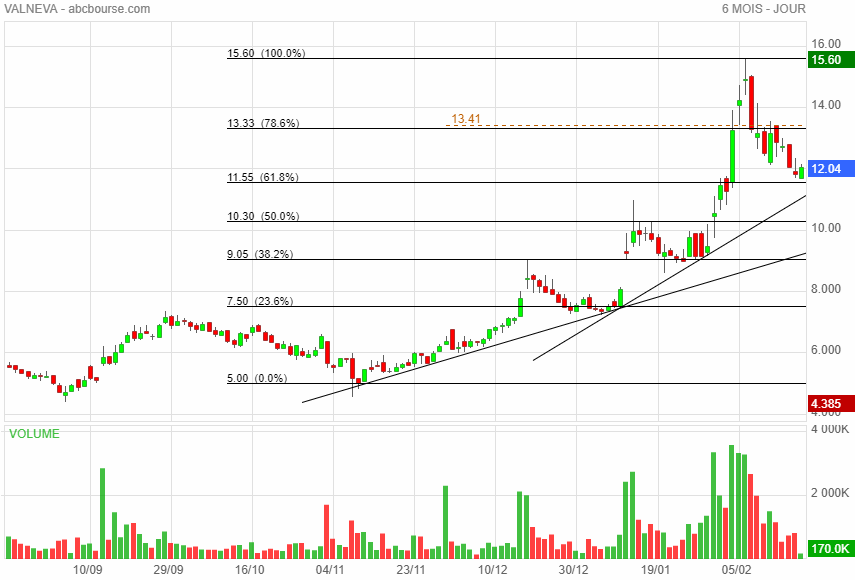Click the 2 000K volume axis value
The width and height of the screenshot is (855, 580).
point(829,493)
